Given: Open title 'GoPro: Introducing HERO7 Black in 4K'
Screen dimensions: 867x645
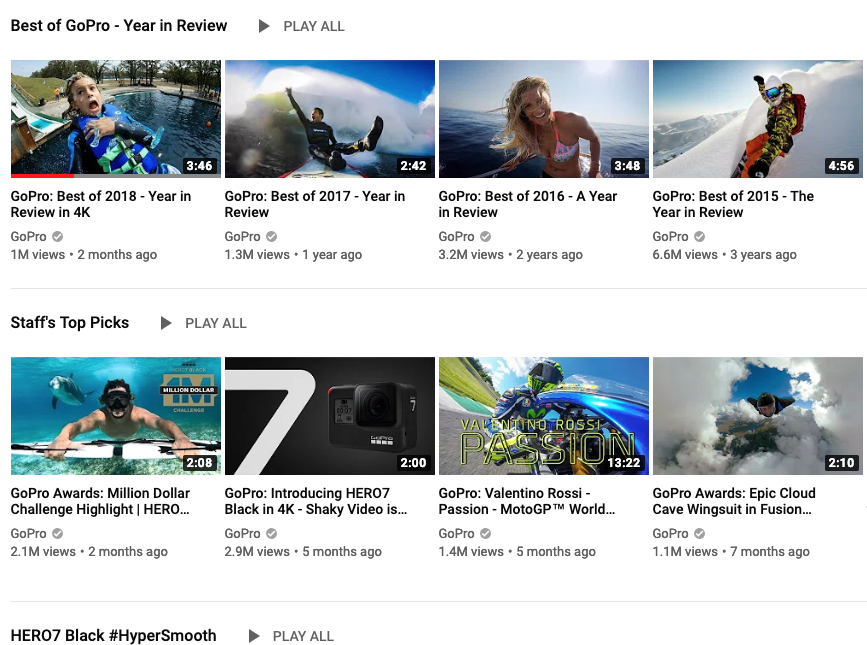Looking at the screenshot, I should point(316,501).
